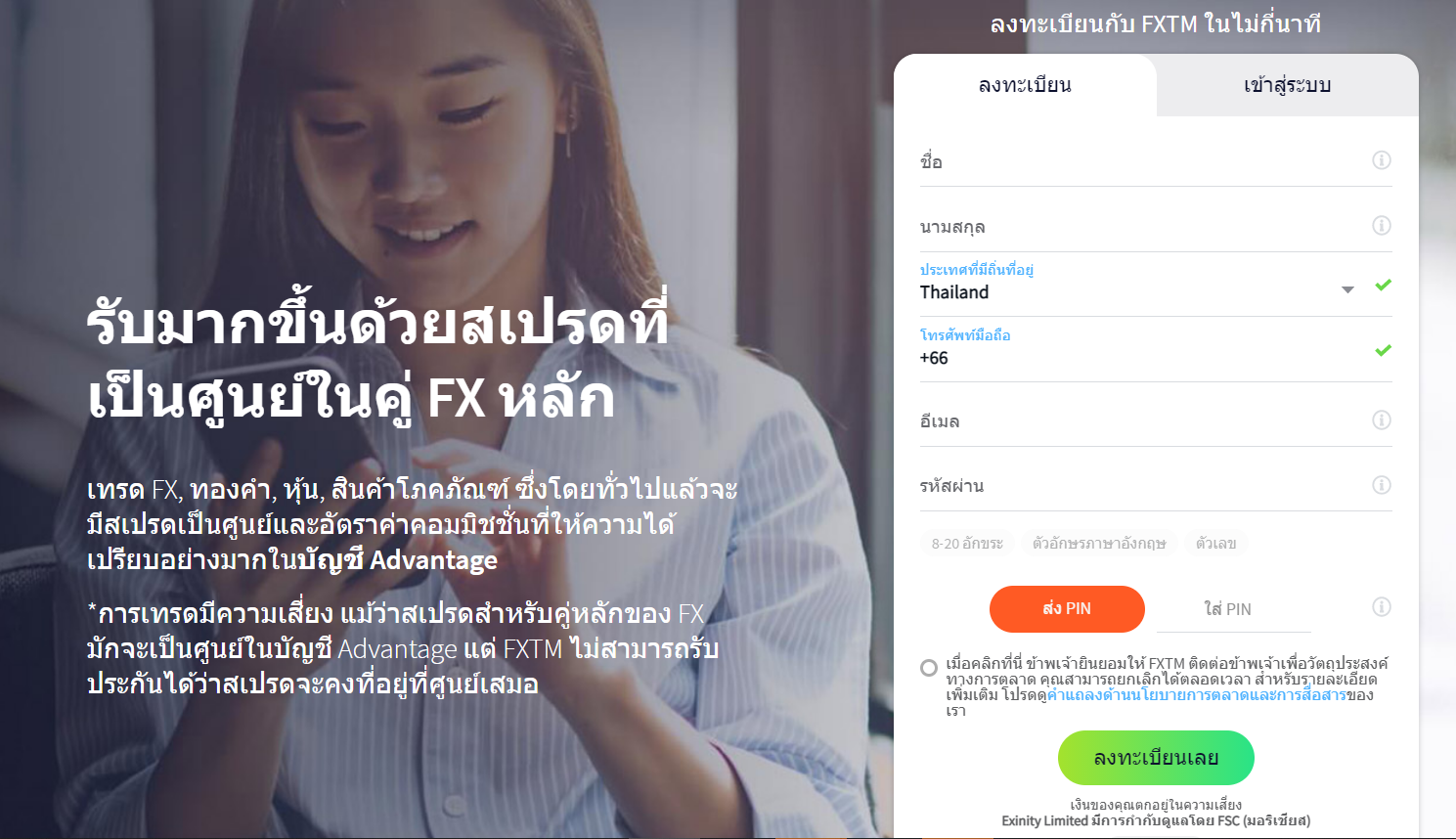
Task: Click the info icon beside อีเมล field
Action: point(1381,420)
